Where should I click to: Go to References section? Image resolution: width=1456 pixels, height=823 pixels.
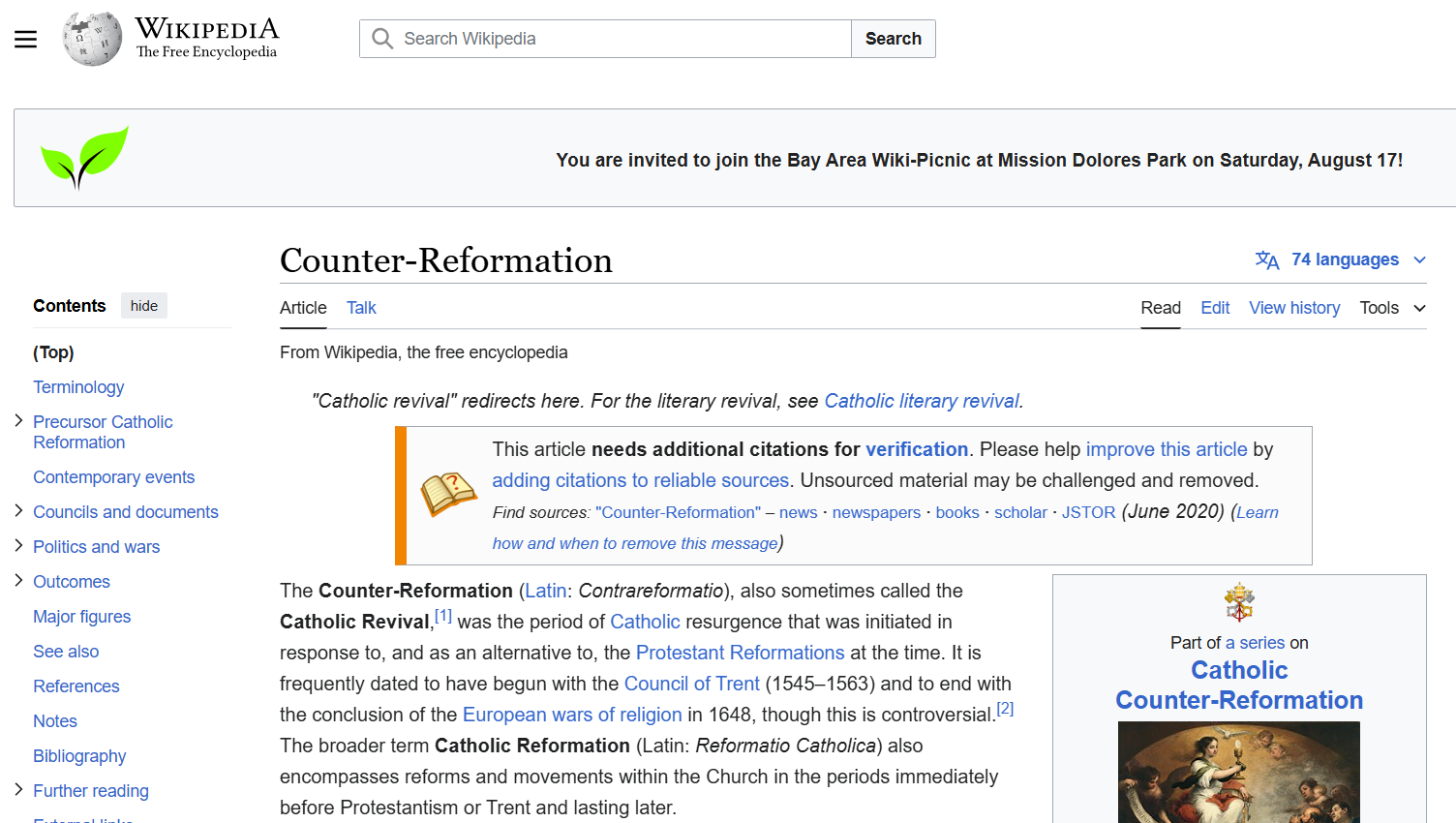tap(76, 686)
